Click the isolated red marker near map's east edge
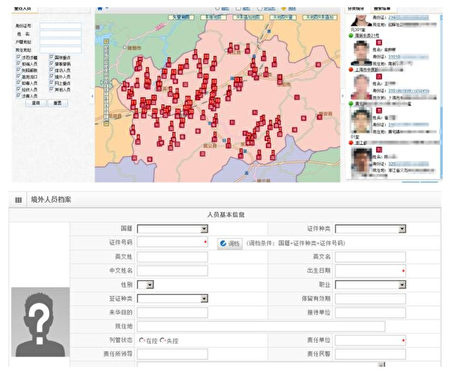 318,64
